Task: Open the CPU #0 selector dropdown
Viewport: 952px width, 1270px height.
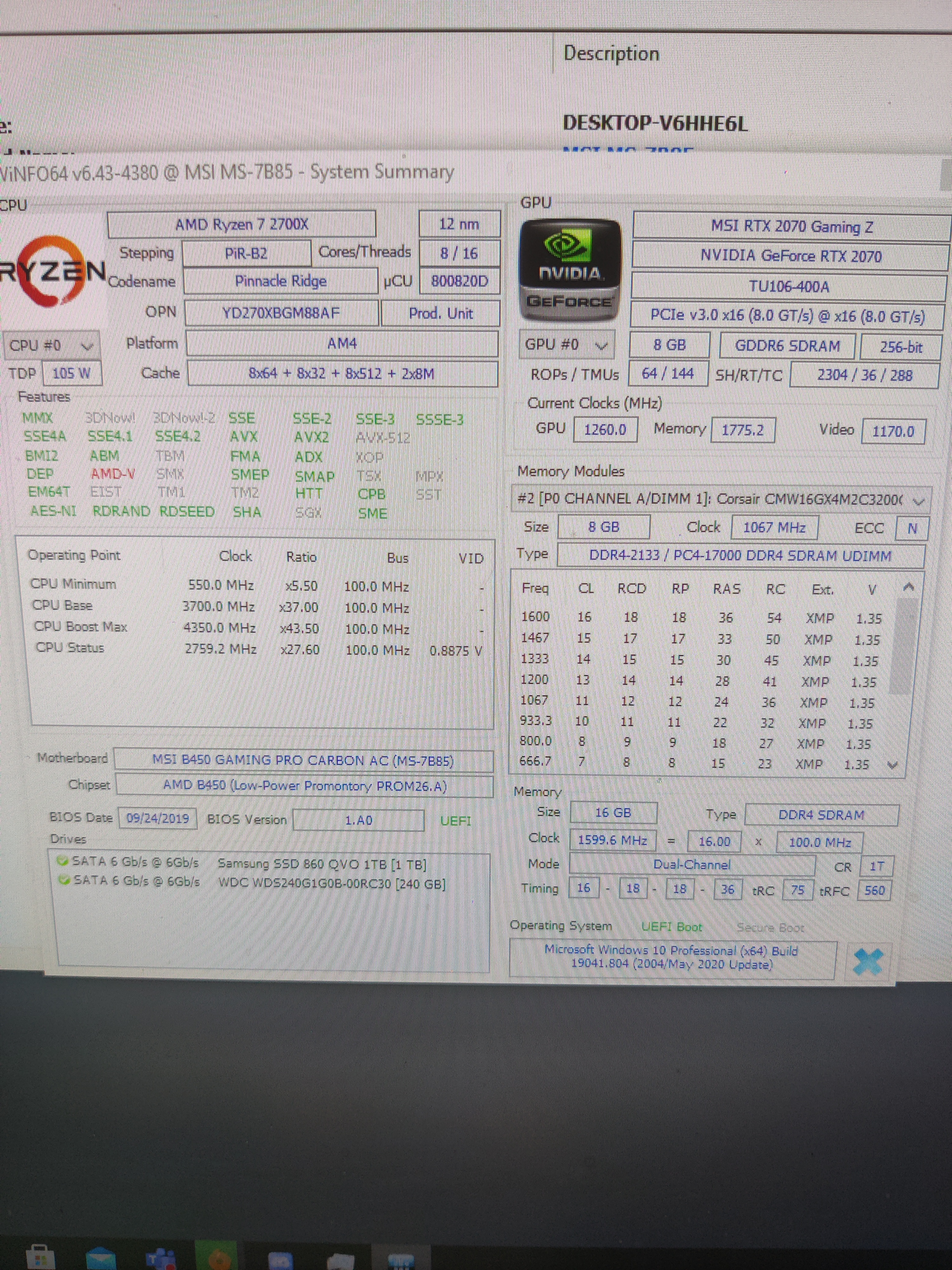Action: (50, 346)
